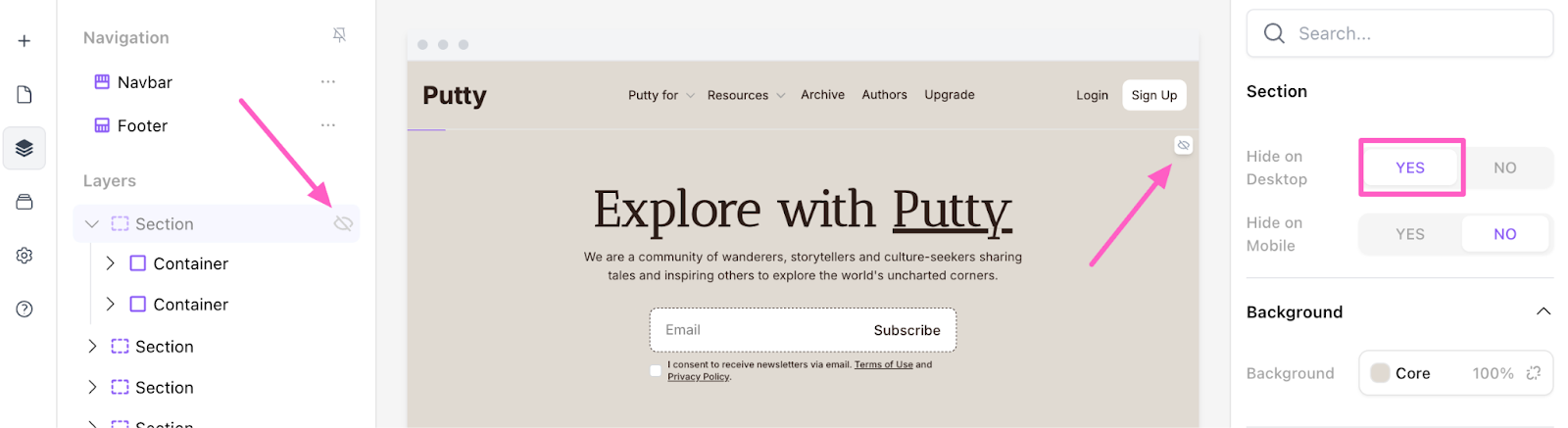Click the help question mark icon
Image resolution: width=1568 pixels, height=428 pixels.
[24, 309]
